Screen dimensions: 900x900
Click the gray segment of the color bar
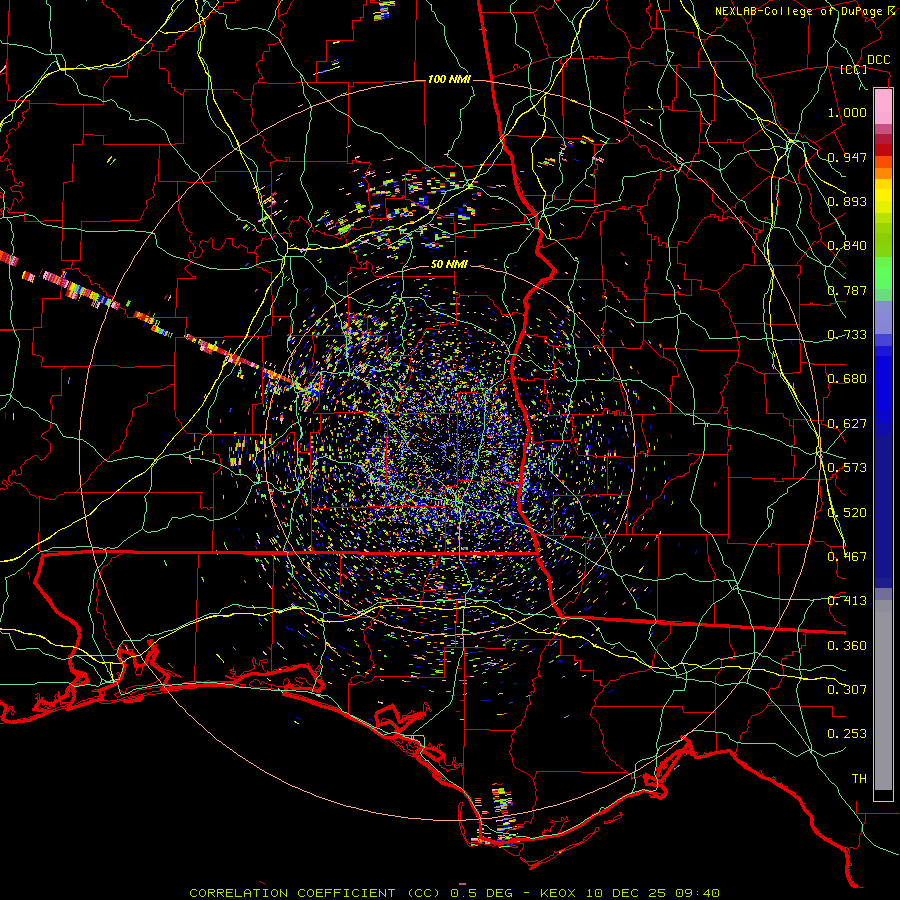point(883,695)
